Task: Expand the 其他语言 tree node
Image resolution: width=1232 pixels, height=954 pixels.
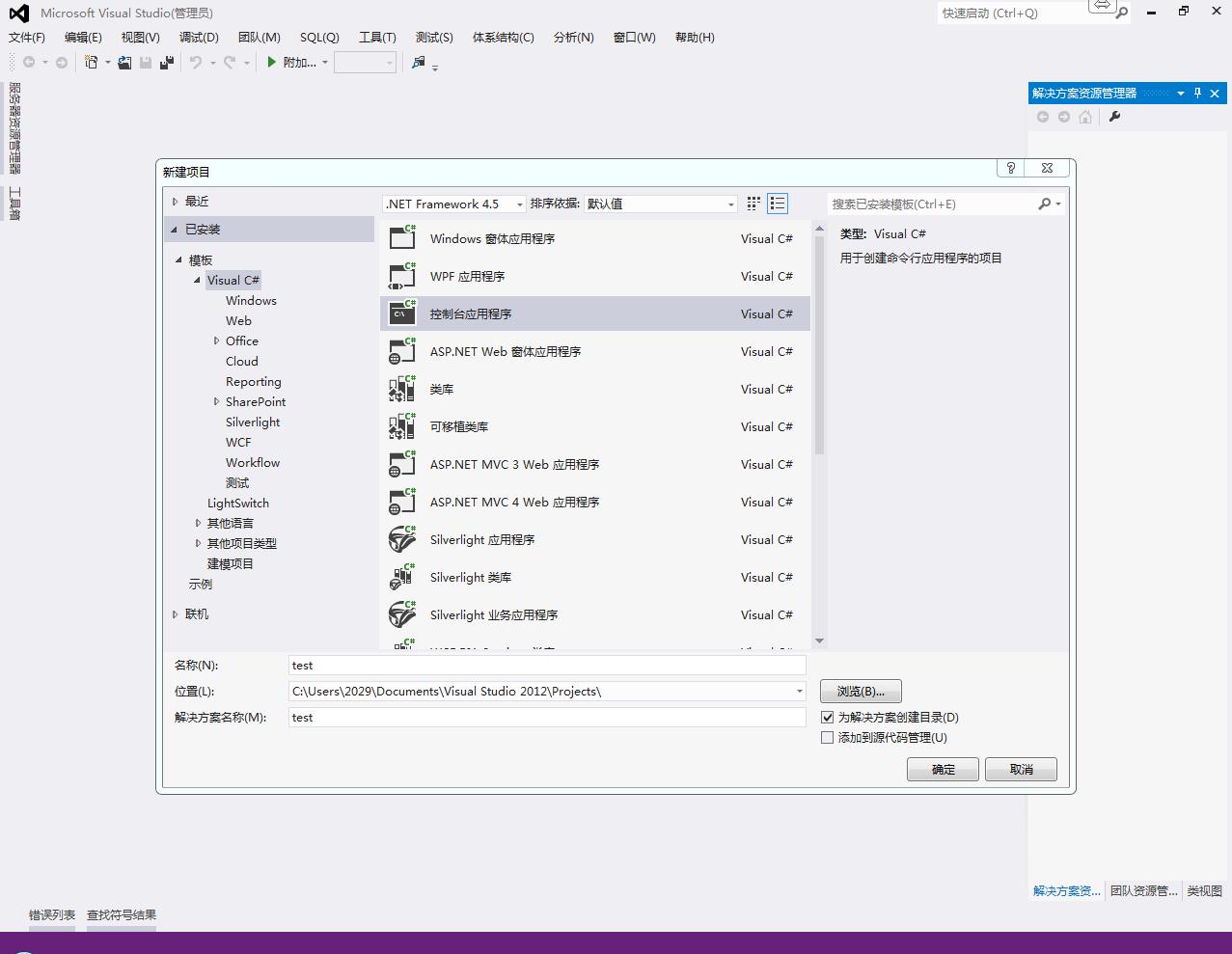Action: pos(198,523)
